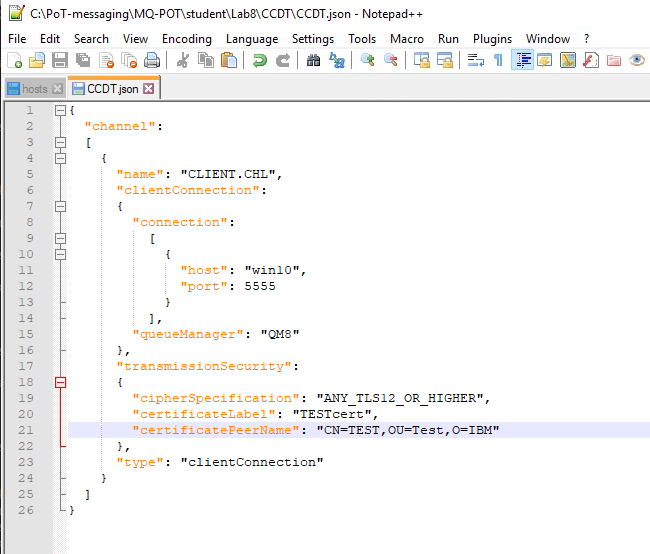Click the Close All documents icon
Screen dimensions: 650x554
click(x=129, y=61)
